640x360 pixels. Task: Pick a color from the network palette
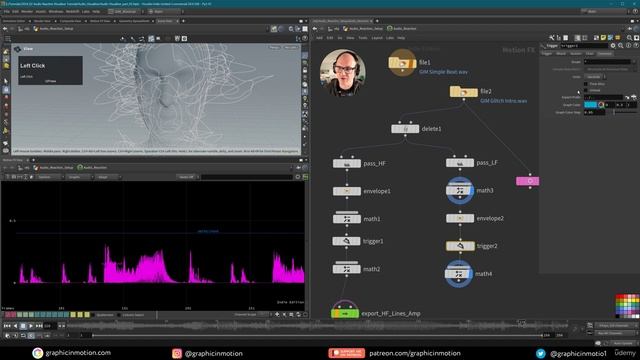point(628,306)
